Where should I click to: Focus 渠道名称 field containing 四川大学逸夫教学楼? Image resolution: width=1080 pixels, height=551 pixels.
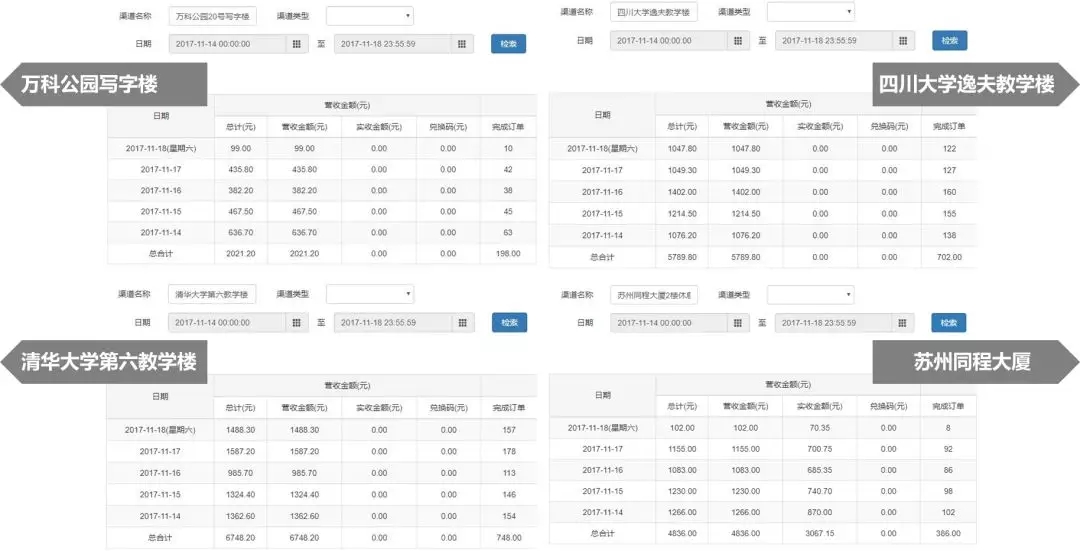pos(654,12)
